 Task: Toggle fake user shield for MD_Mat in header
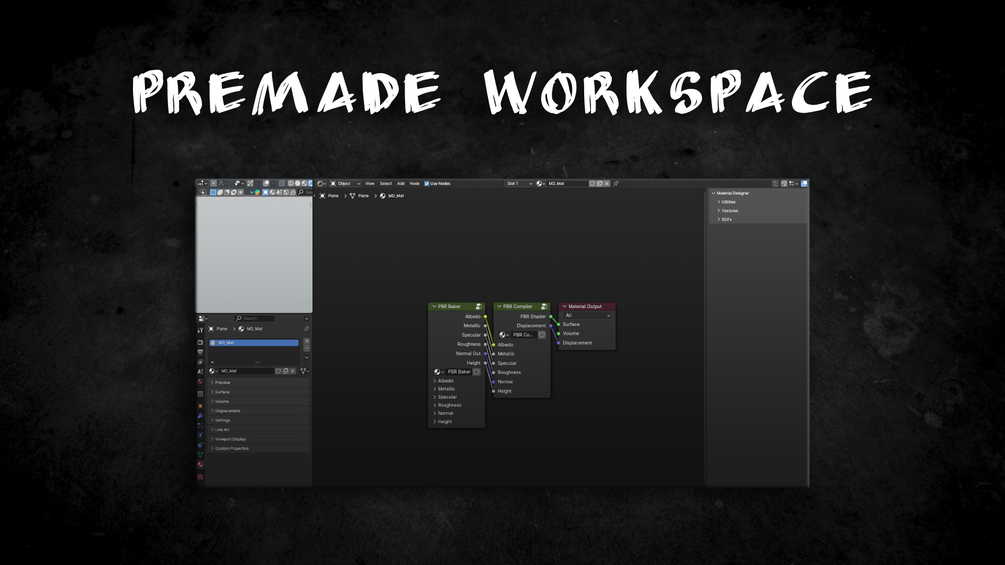point(593,184)
